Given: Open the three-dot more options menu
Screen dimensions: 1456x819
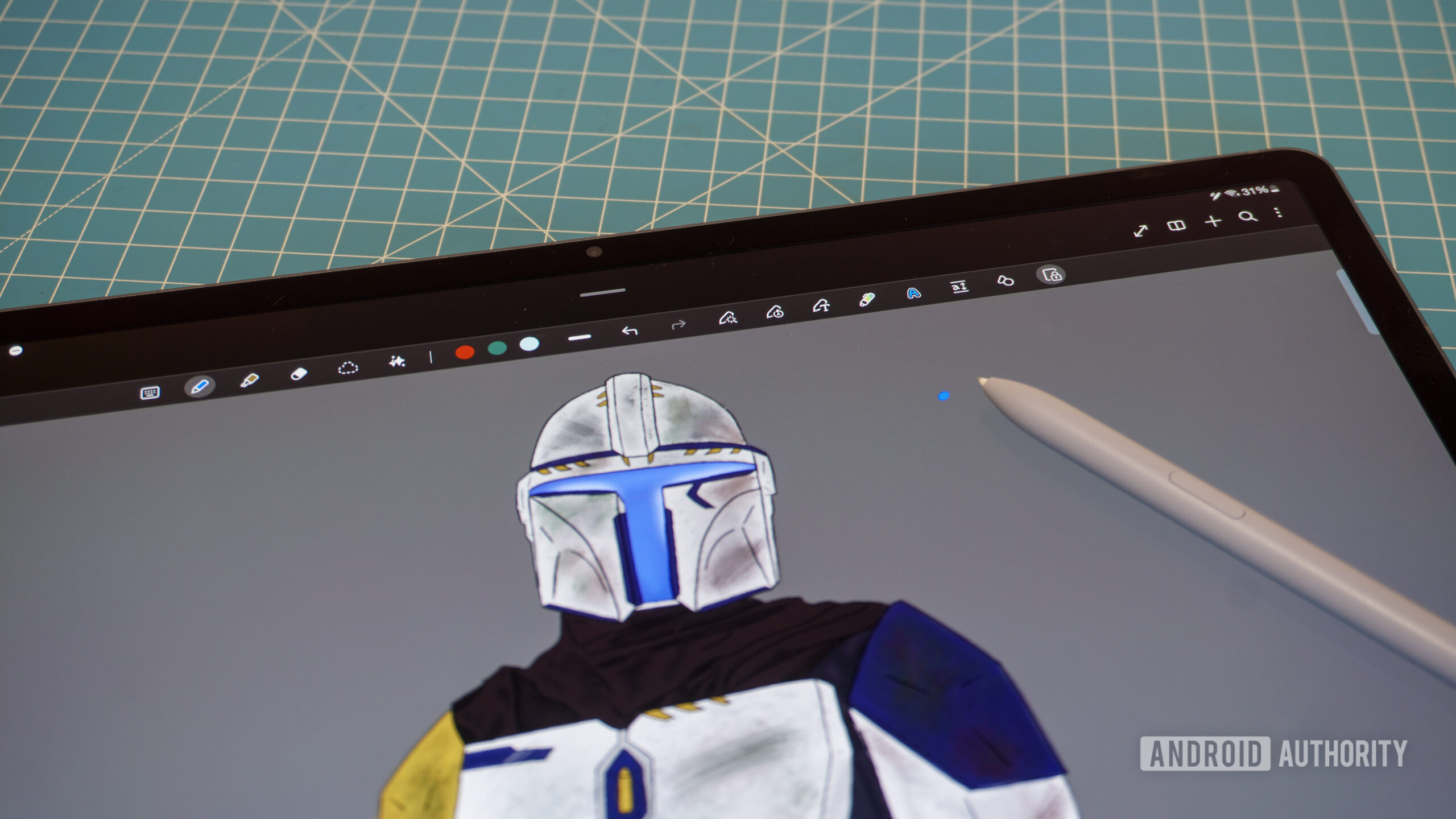Looking at the screenshot, I should click(x=1278, y=213).
